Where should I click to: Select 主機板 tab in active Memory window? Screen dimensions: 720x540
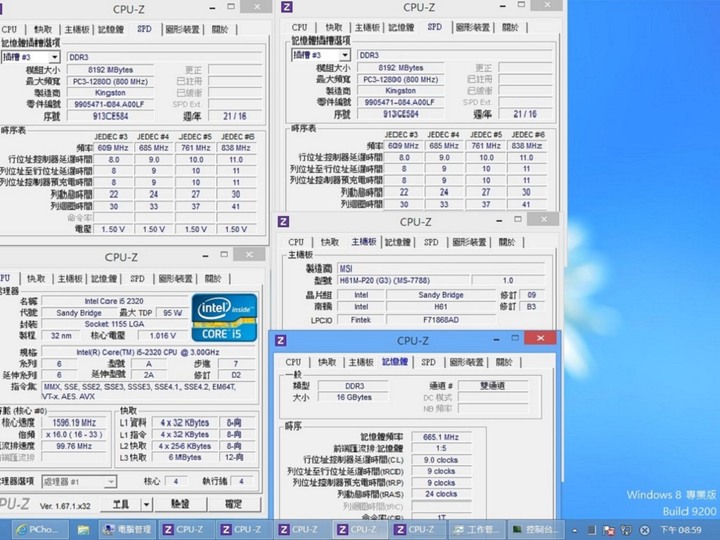(361, 362)
